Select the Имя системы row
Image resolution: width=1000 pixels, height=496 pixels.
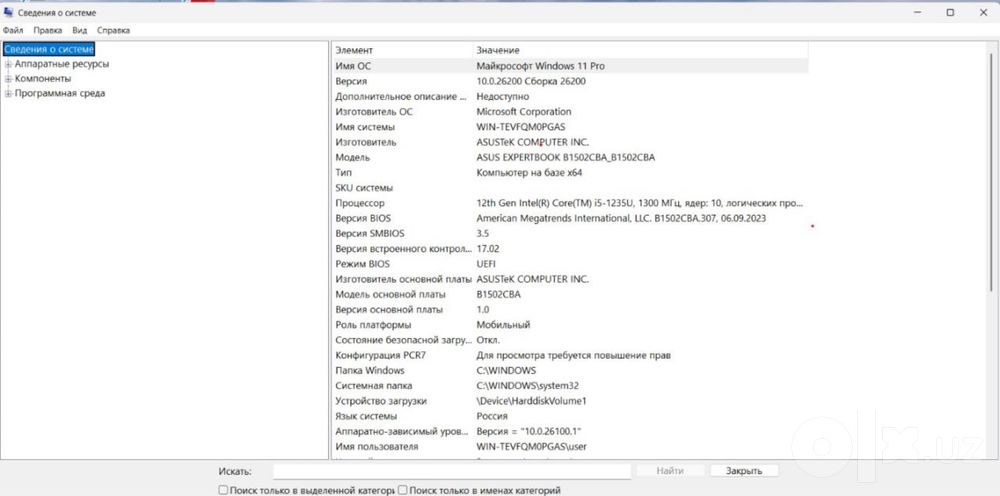571,127
